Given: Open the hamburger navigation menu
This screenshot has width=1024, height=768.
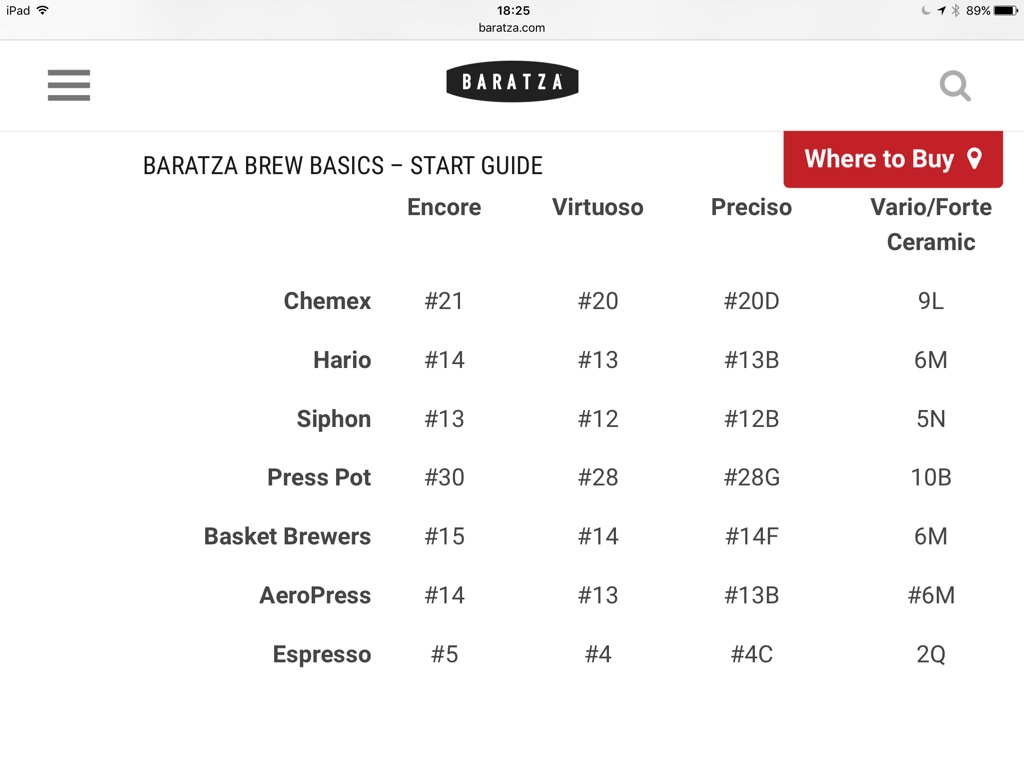Looking at the screenshot, I should pyautogui.click(x=69, y=85).
